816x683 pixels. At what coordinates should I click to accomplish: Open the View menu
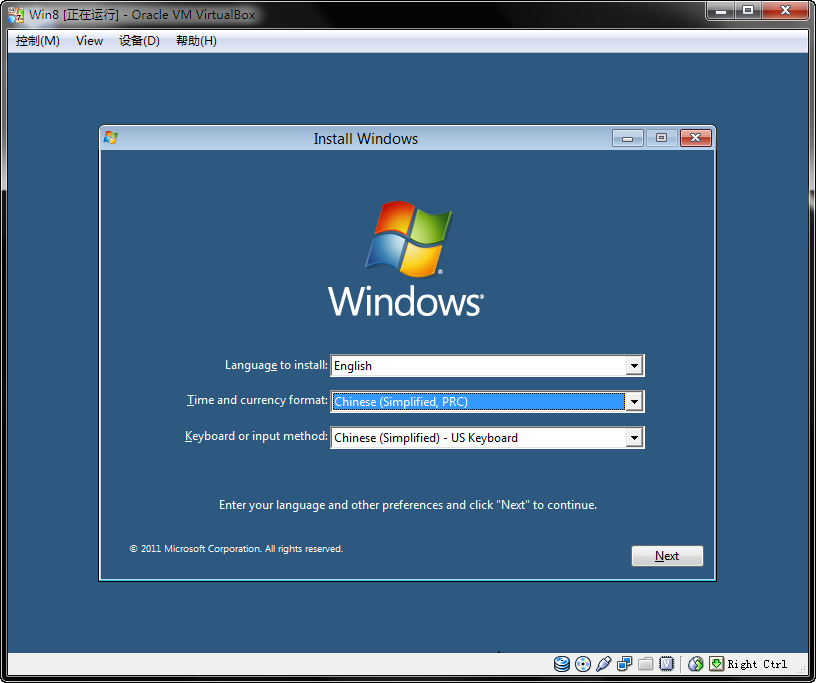(x=90, y=41)
